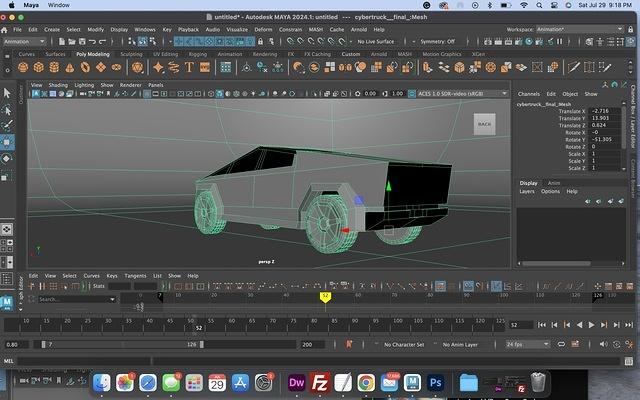The image size is (640, 400).
Task: Toggle the lock selection padlock on the status line
Action: click(260, 41)
